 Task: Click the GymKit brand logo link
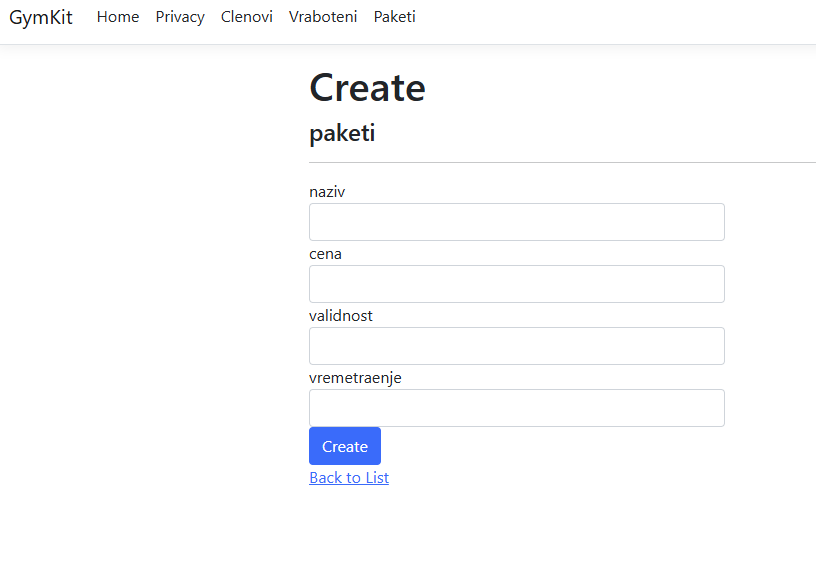point(41,17)
